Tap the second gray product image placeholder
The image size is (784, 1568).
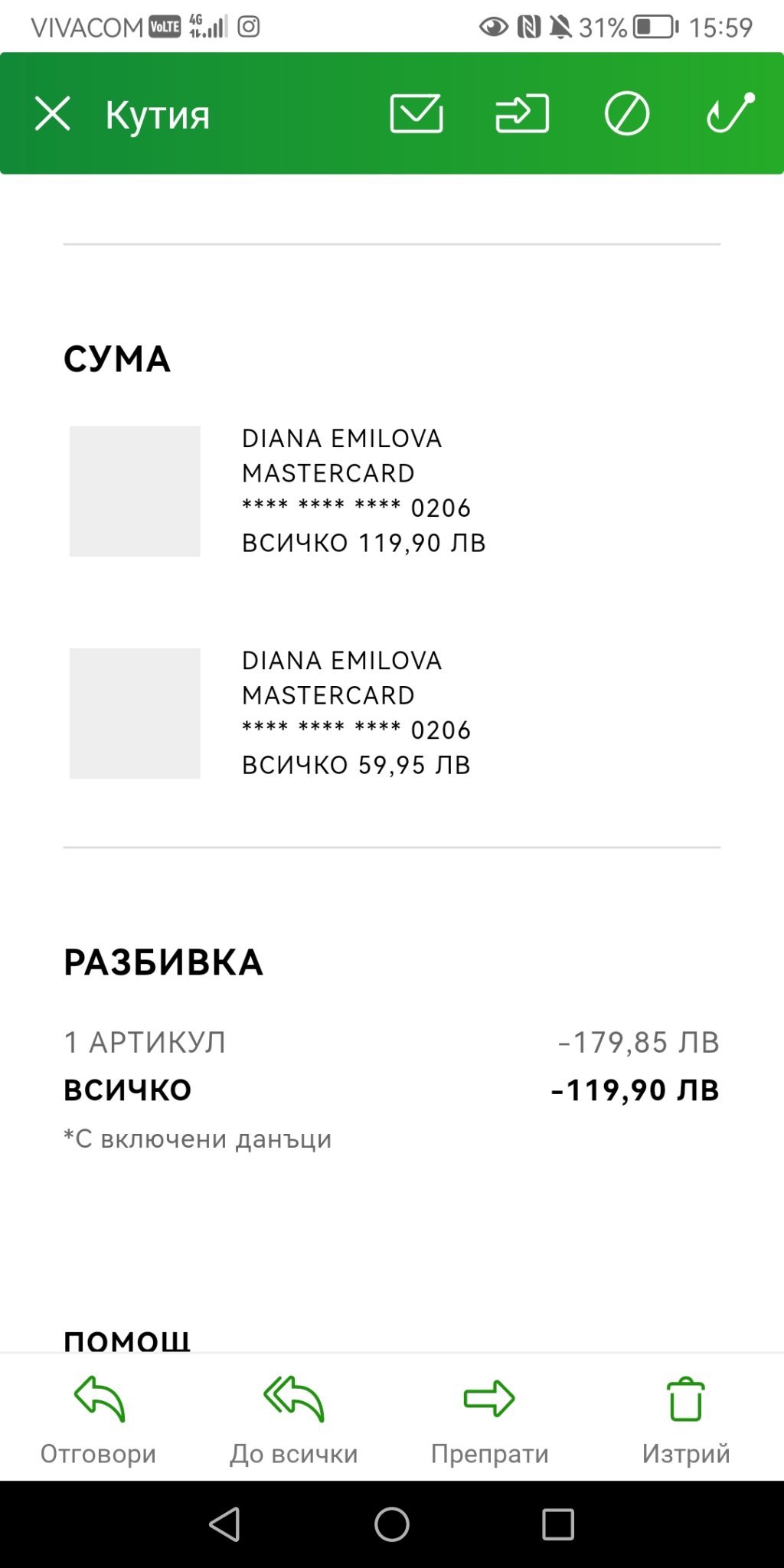pyautogui.click(x=135, y=714)
